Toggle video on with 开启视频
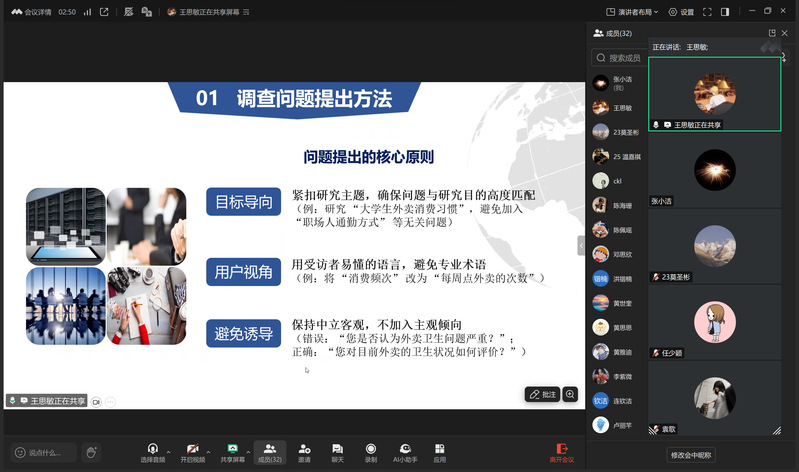Viewport: 799px width, 472px height. pyautogui.click(x=192, y=453)
